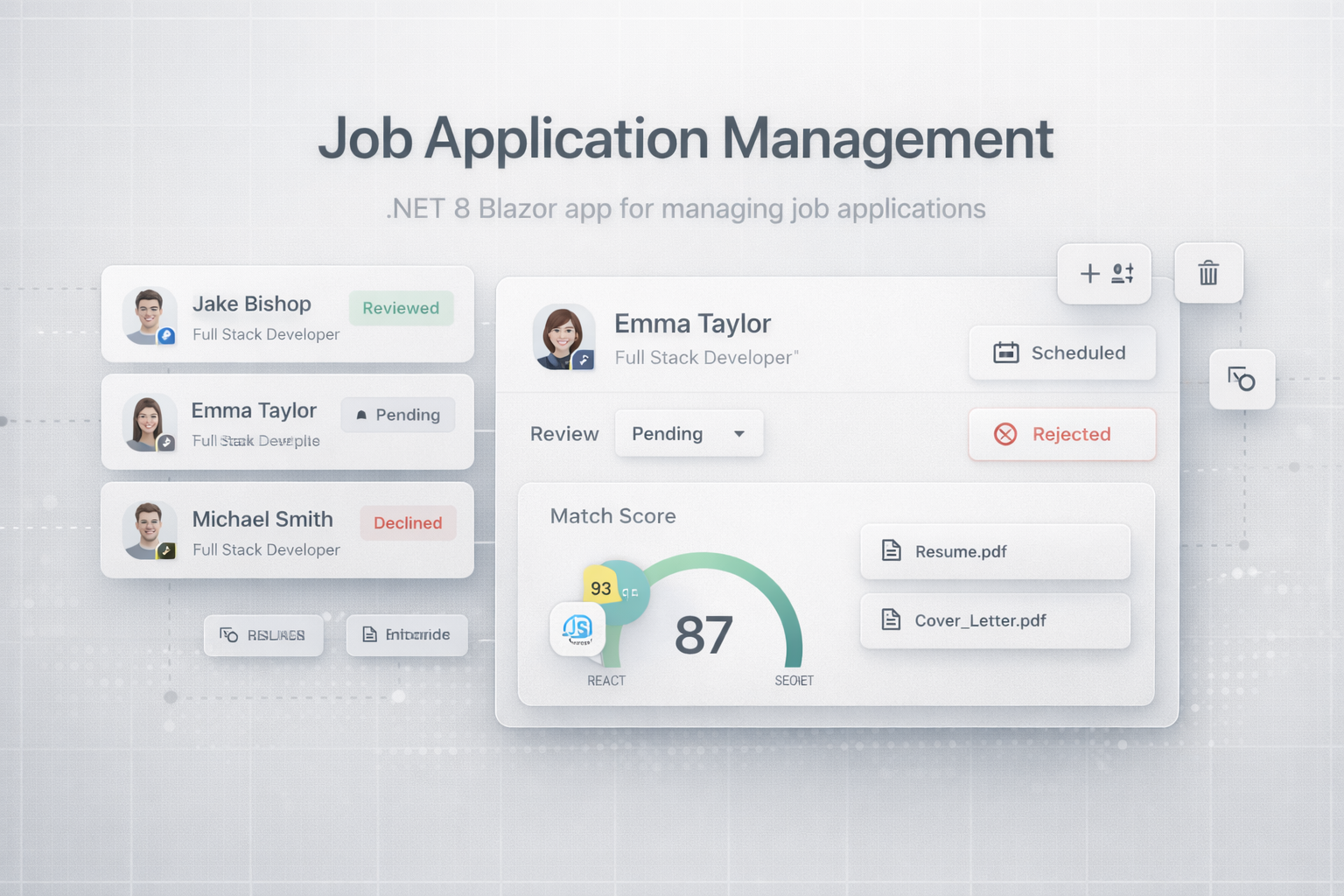Click the left button below applicant list
Image resolution: width=1344 pixels, height=896 pixels.
pos(263,635)
